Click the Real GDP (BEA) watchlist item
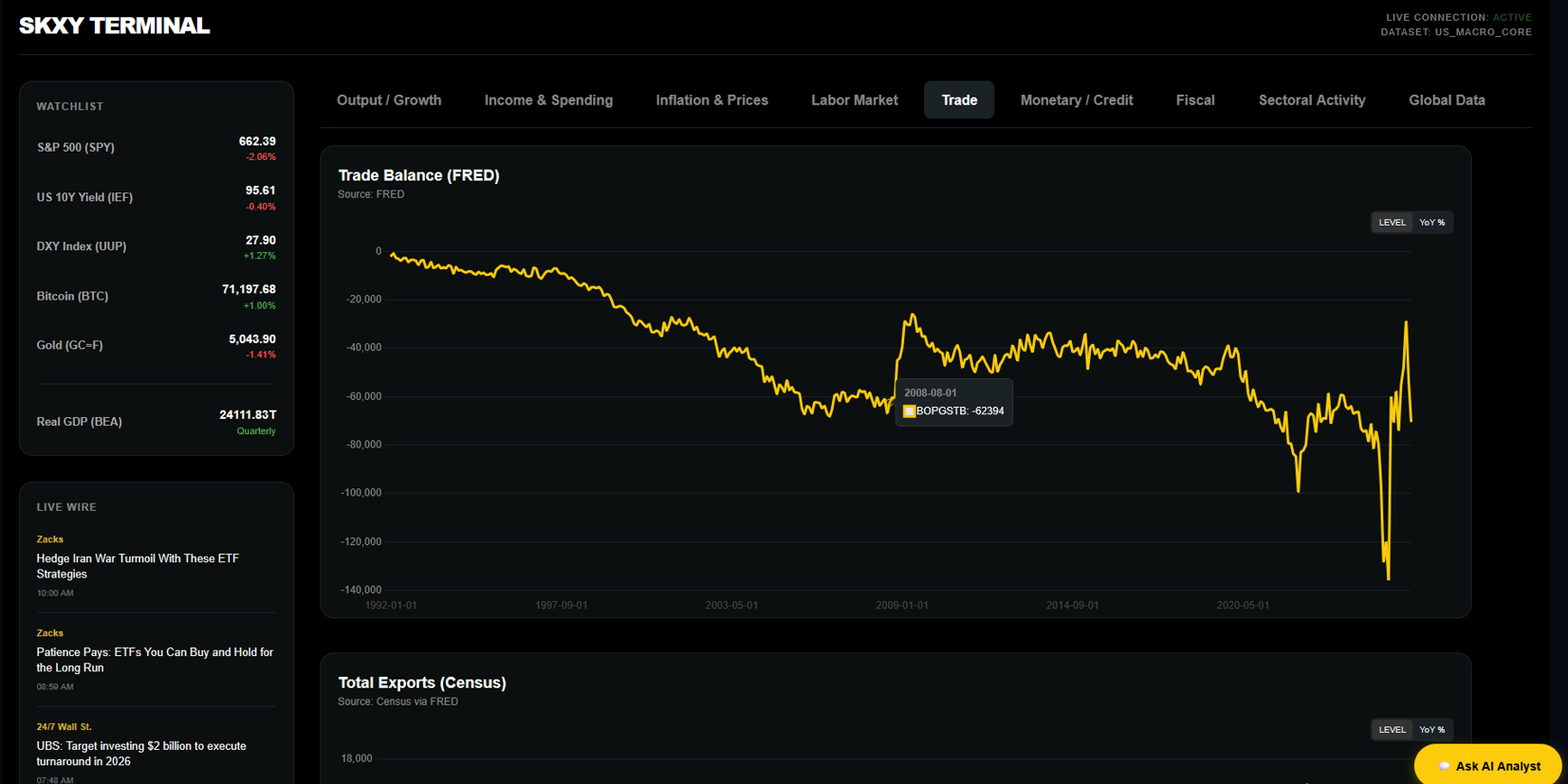The height and width of the screenshot is (784, 1568). [156, 422]
